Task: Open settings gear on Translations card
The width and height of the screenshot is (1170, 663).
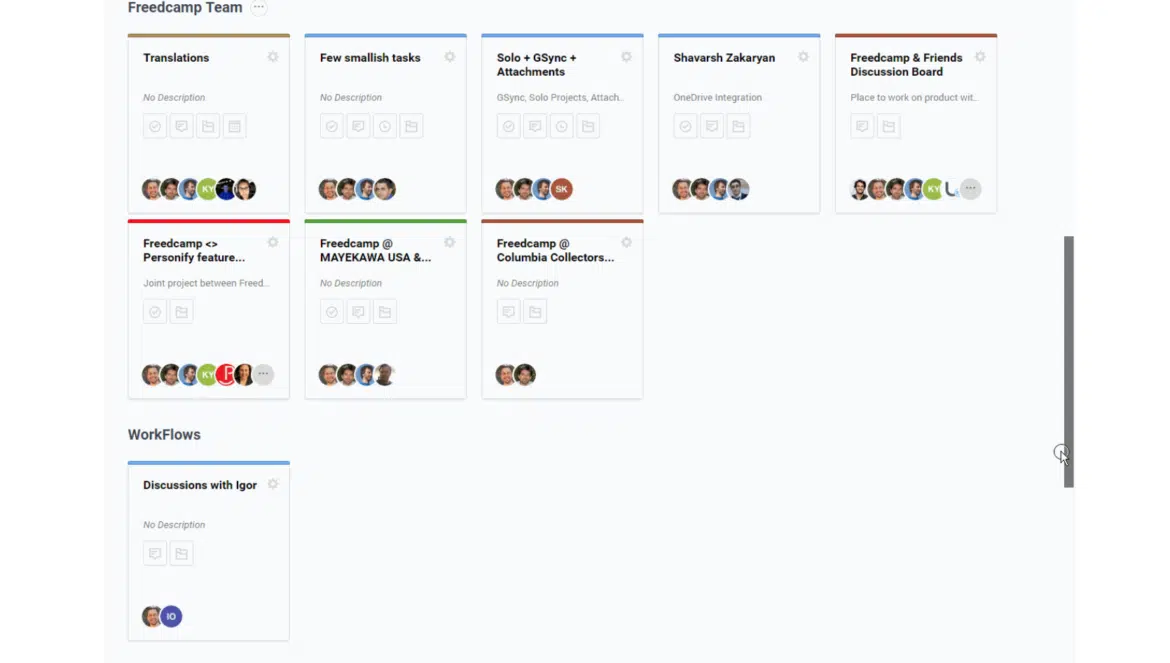Action: pyautogui.click(x=273, y=58)
